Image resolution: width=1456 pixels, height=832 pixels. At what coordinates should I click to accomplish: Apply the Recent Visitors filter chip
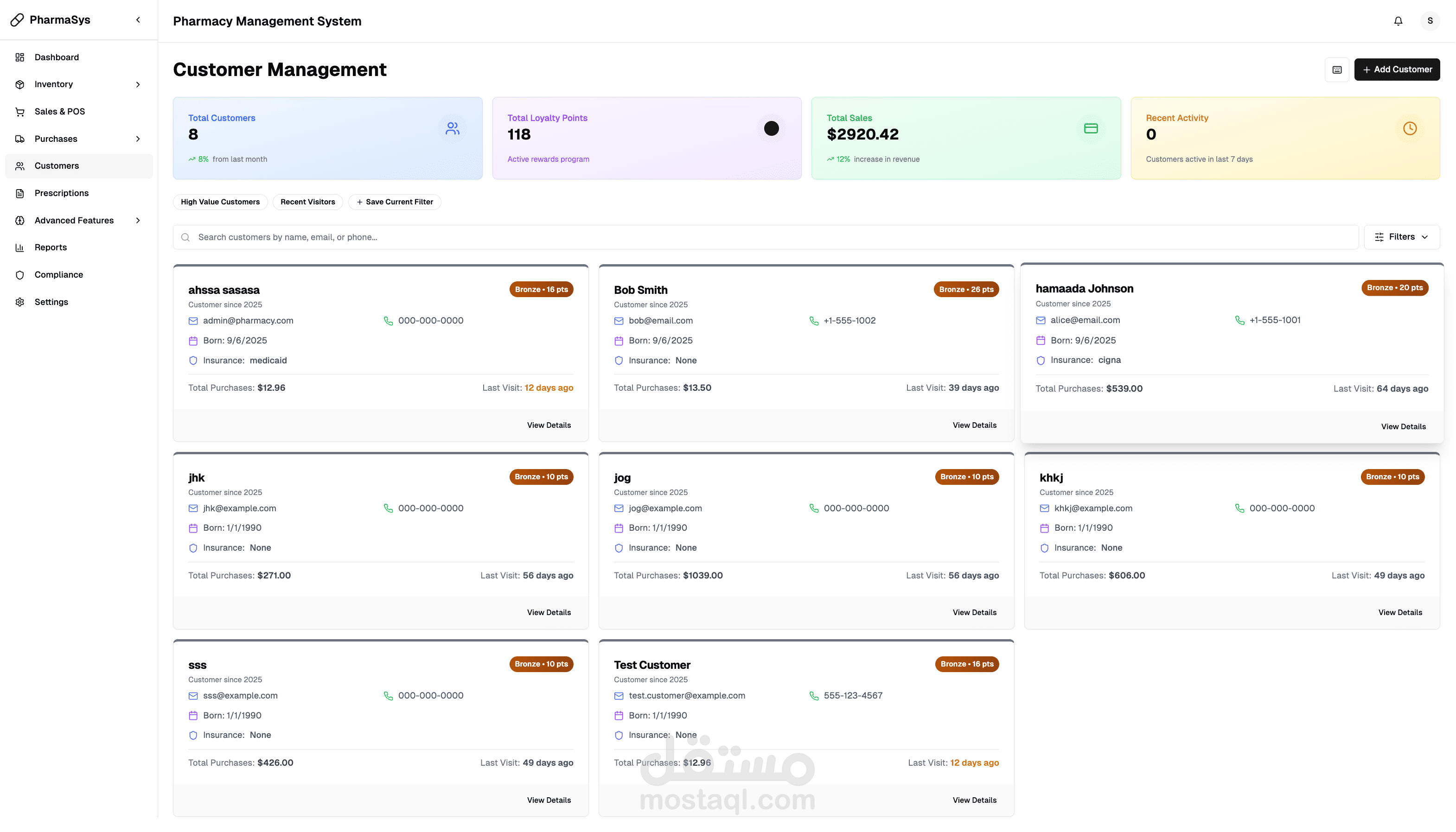[307, 202]
